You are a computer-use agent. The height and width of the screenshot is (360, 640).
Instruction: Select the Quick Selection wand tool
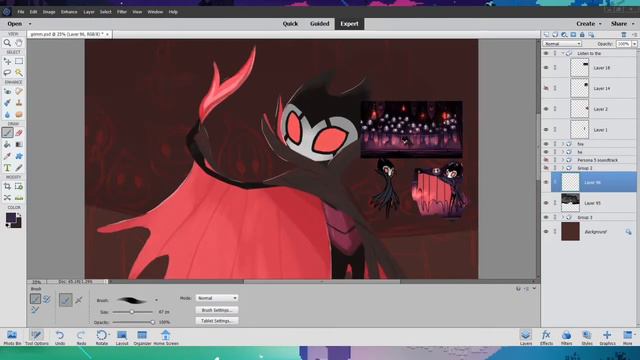tap(19, 73)
